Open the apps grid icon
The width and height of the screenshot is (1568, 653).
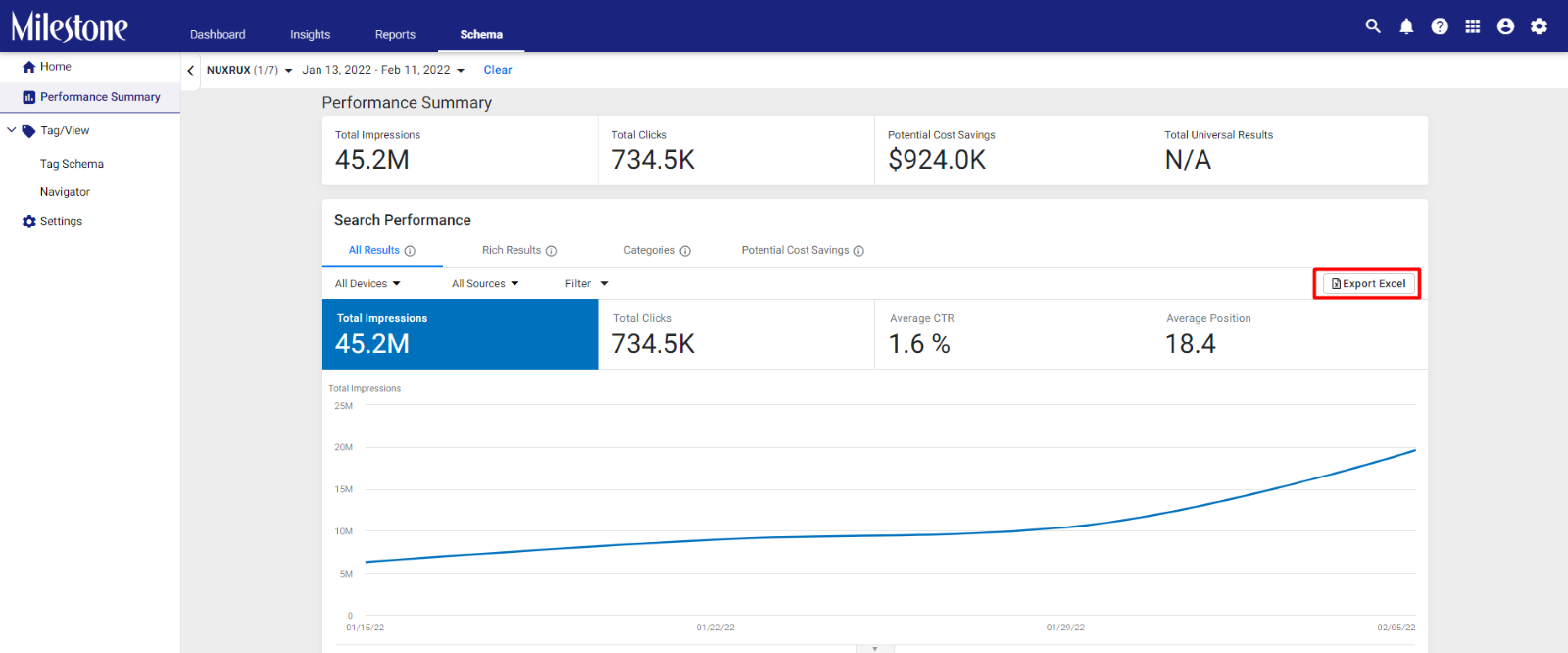point(1473,26)
